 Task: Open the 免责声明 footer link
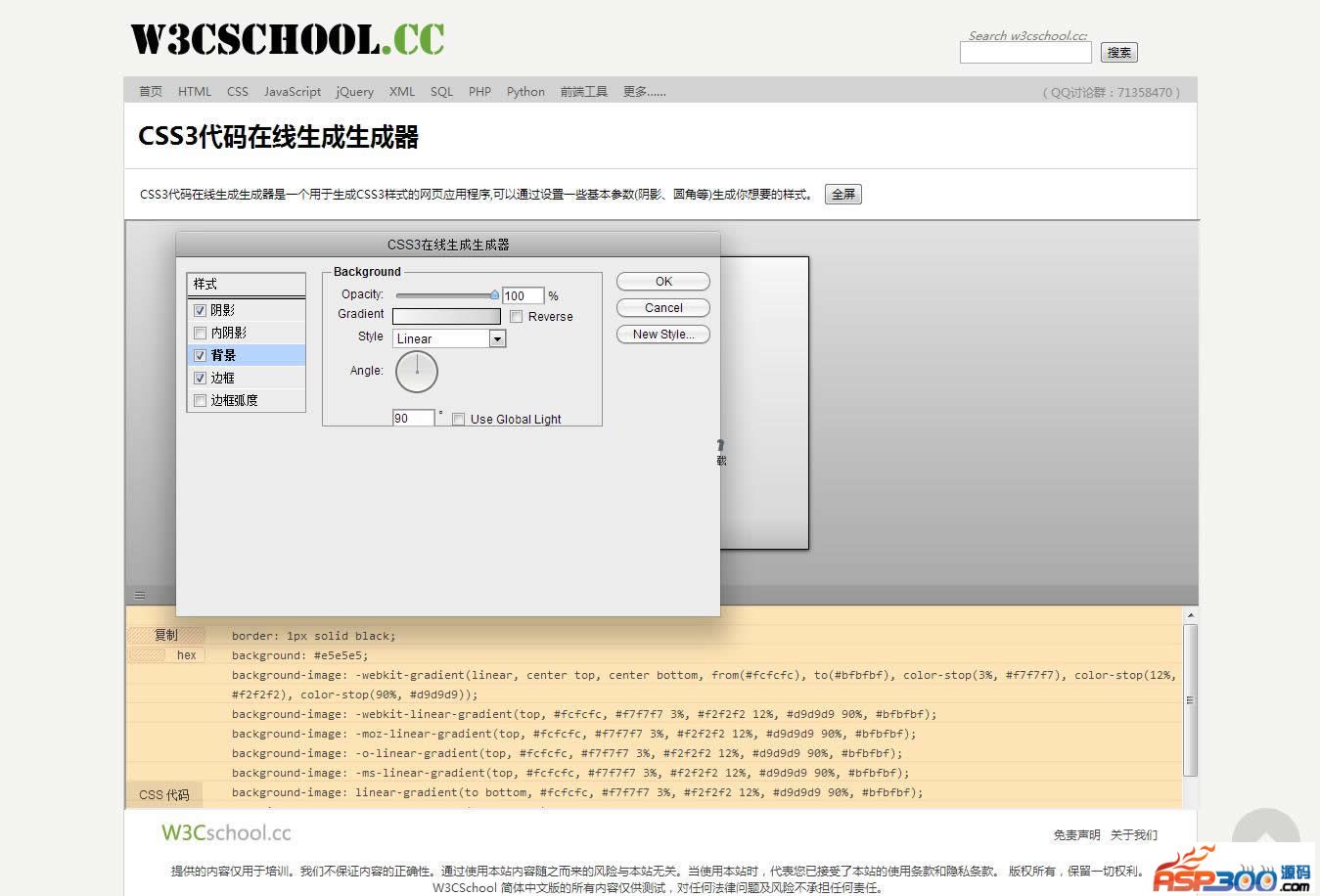[x=1076, y=835]
